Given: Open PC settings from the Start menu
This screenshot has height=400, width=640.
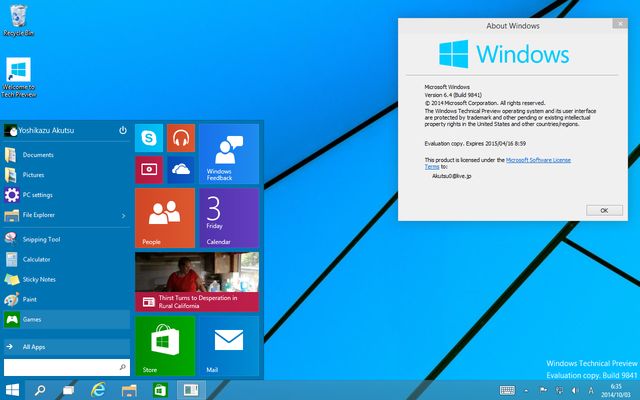Looking at the screenshot, I should point(67,195).
